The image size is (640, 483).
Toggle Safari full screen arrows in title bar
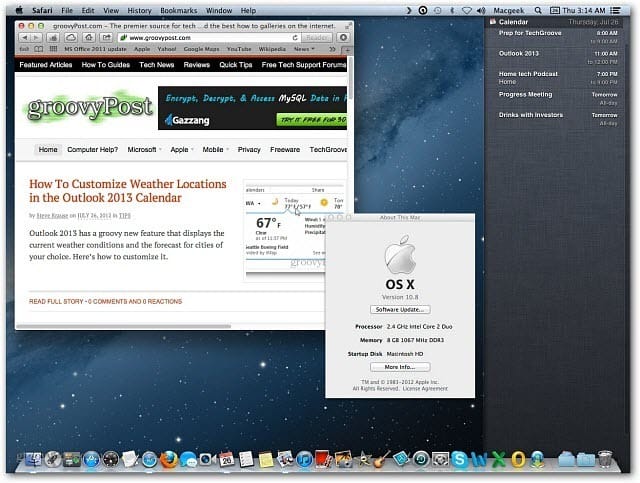(x=348, y=26)
